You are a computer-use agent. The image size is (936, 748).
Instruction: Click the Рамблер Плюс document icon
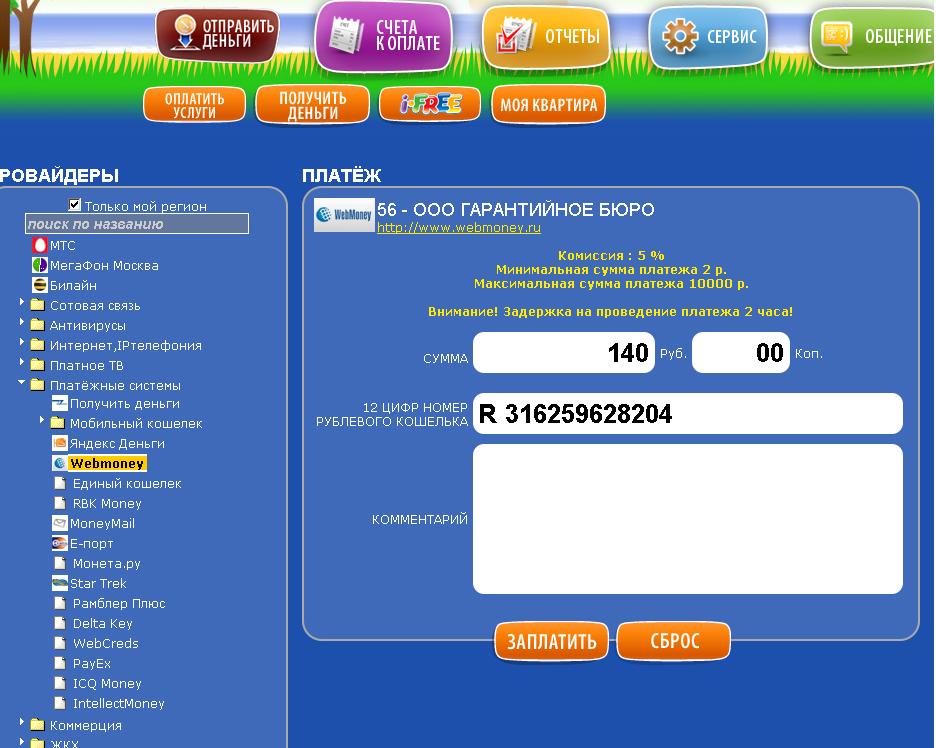point(60,603)
